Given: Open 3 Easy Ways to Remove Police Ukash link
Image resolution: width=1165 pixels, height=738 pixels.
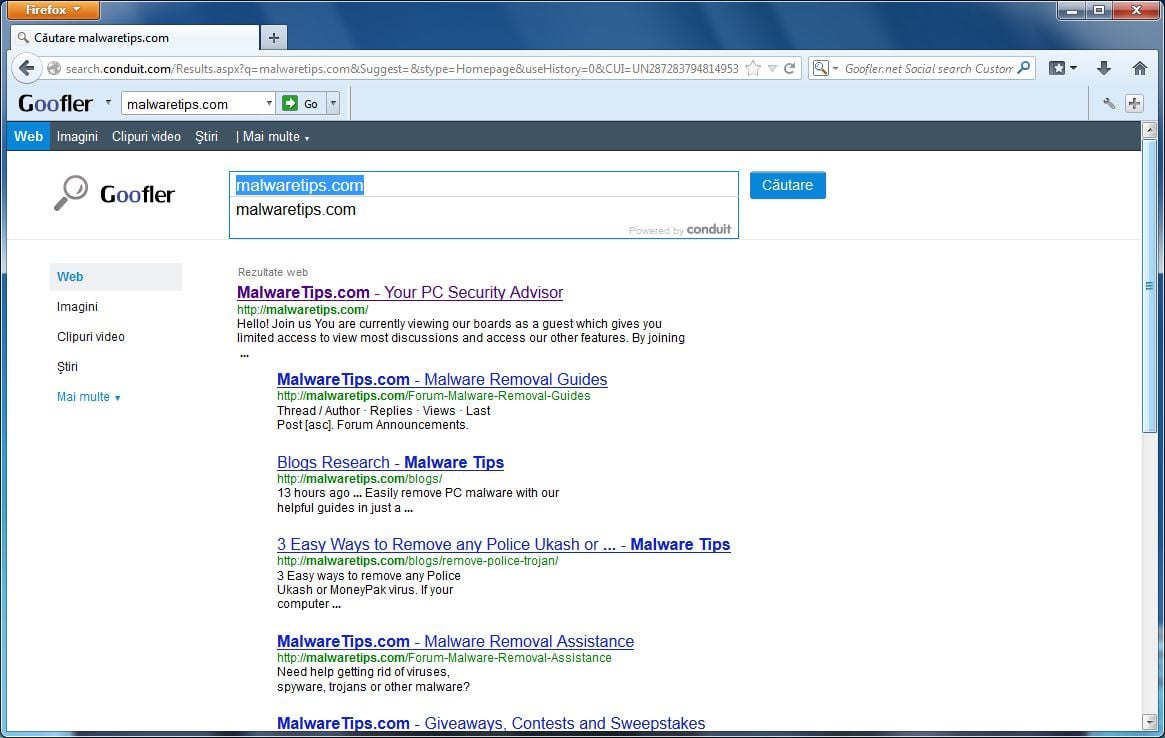Looking at the screenshot, I should 504,544.
